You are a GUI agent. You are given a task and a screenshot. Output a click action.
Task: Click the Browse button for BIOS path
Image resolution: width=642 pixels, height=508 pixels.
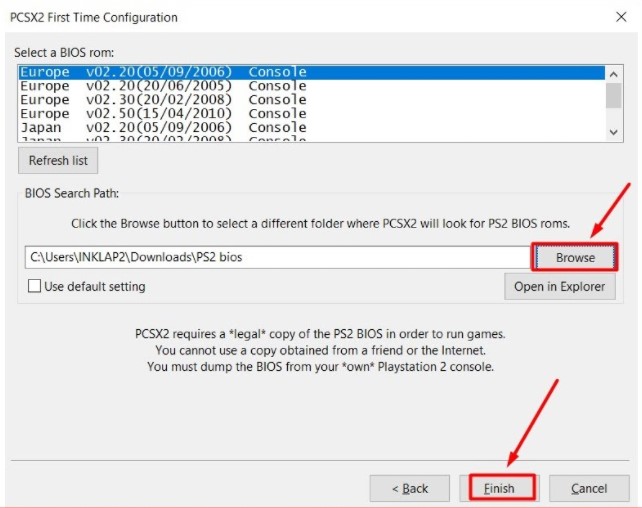point(575,257)
